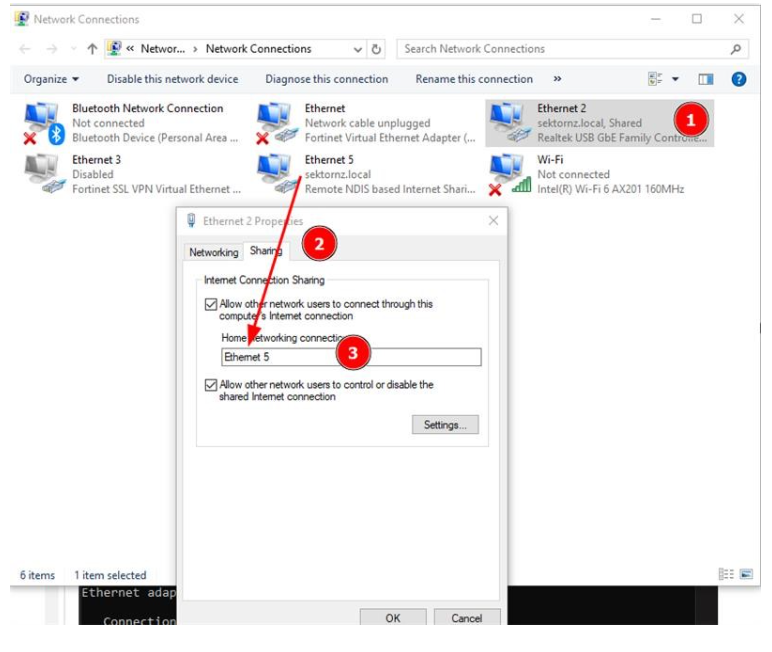Switch to large icons view in status bar

click(x=746, y=574)
